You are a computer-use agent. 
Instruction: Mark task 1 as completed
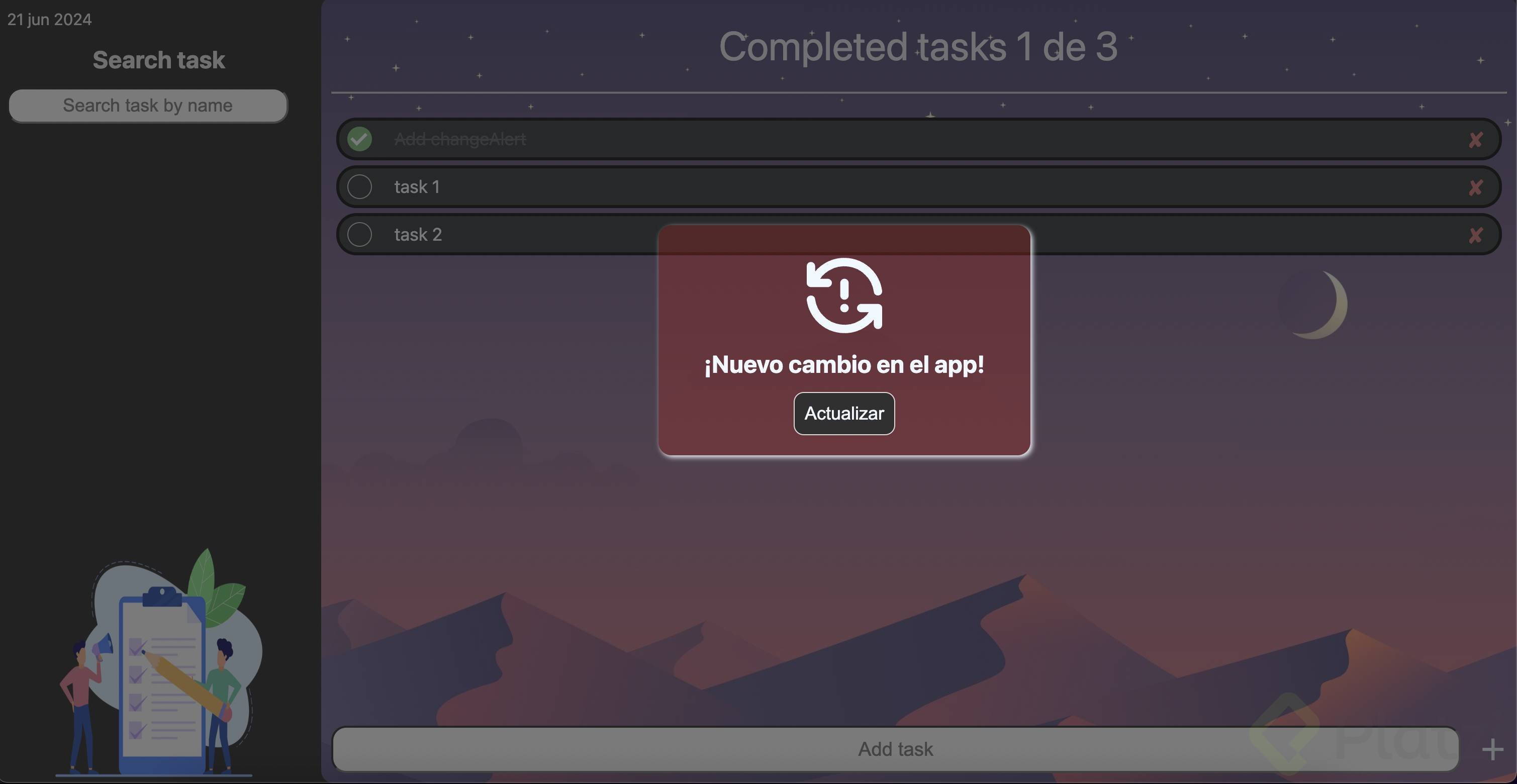click(x=359, y=186)
